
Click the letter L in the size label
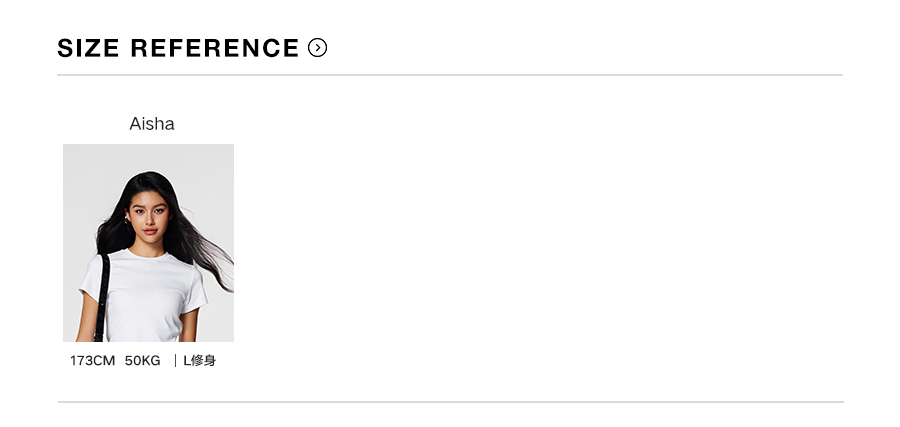pyautogui.click(x=187, y=361)
